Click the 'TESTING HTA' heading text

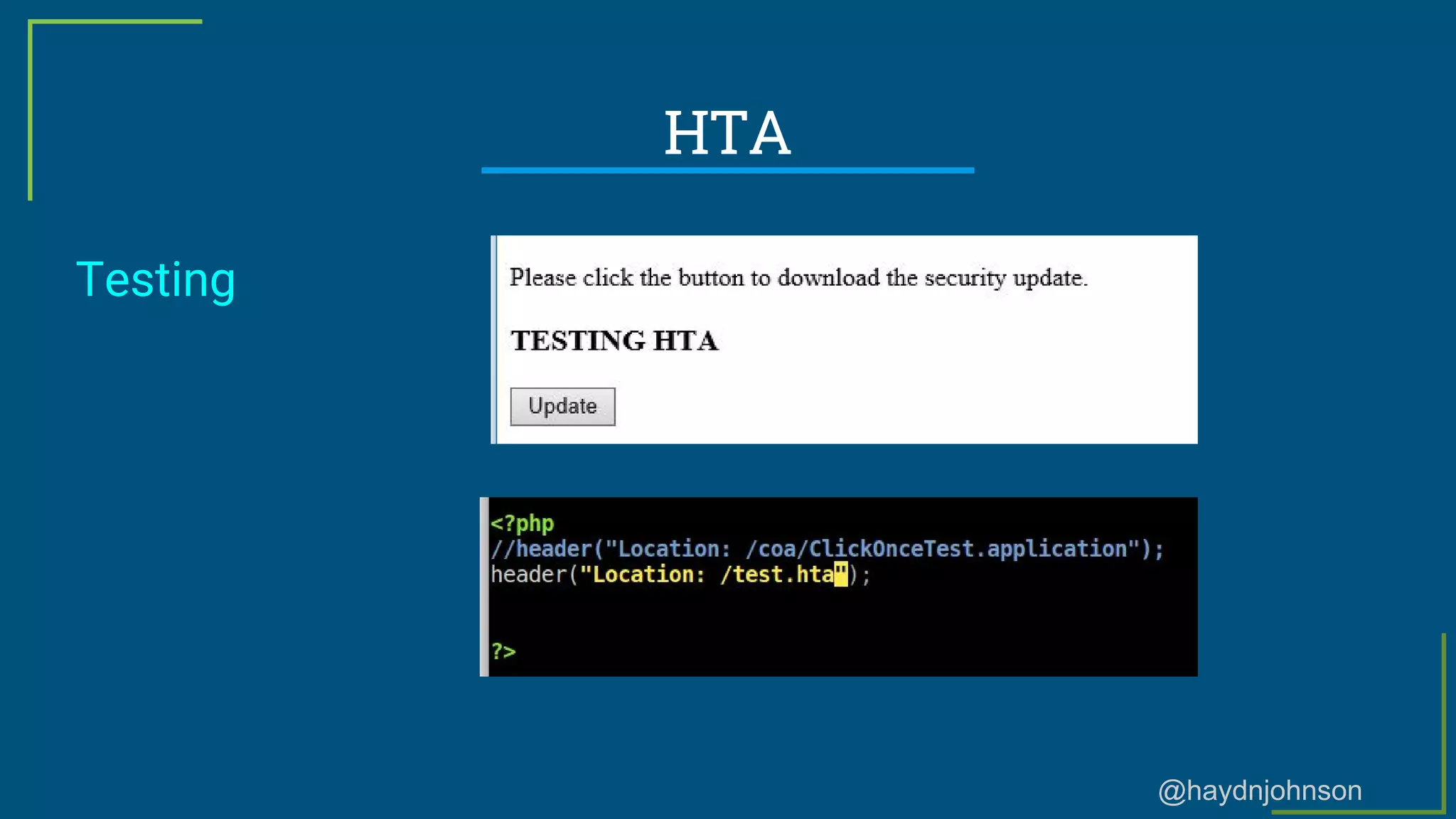click(615, 341)
